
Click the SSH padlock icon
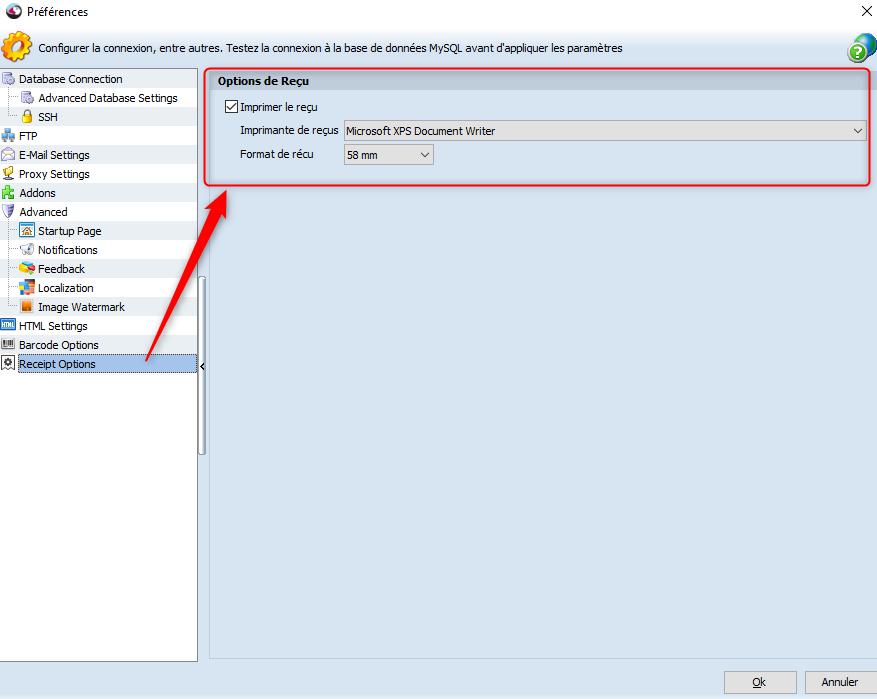click(27, 117)
